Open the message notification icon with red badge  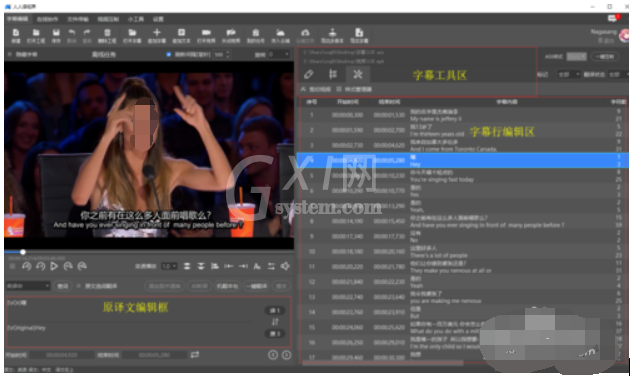point(613,18)
